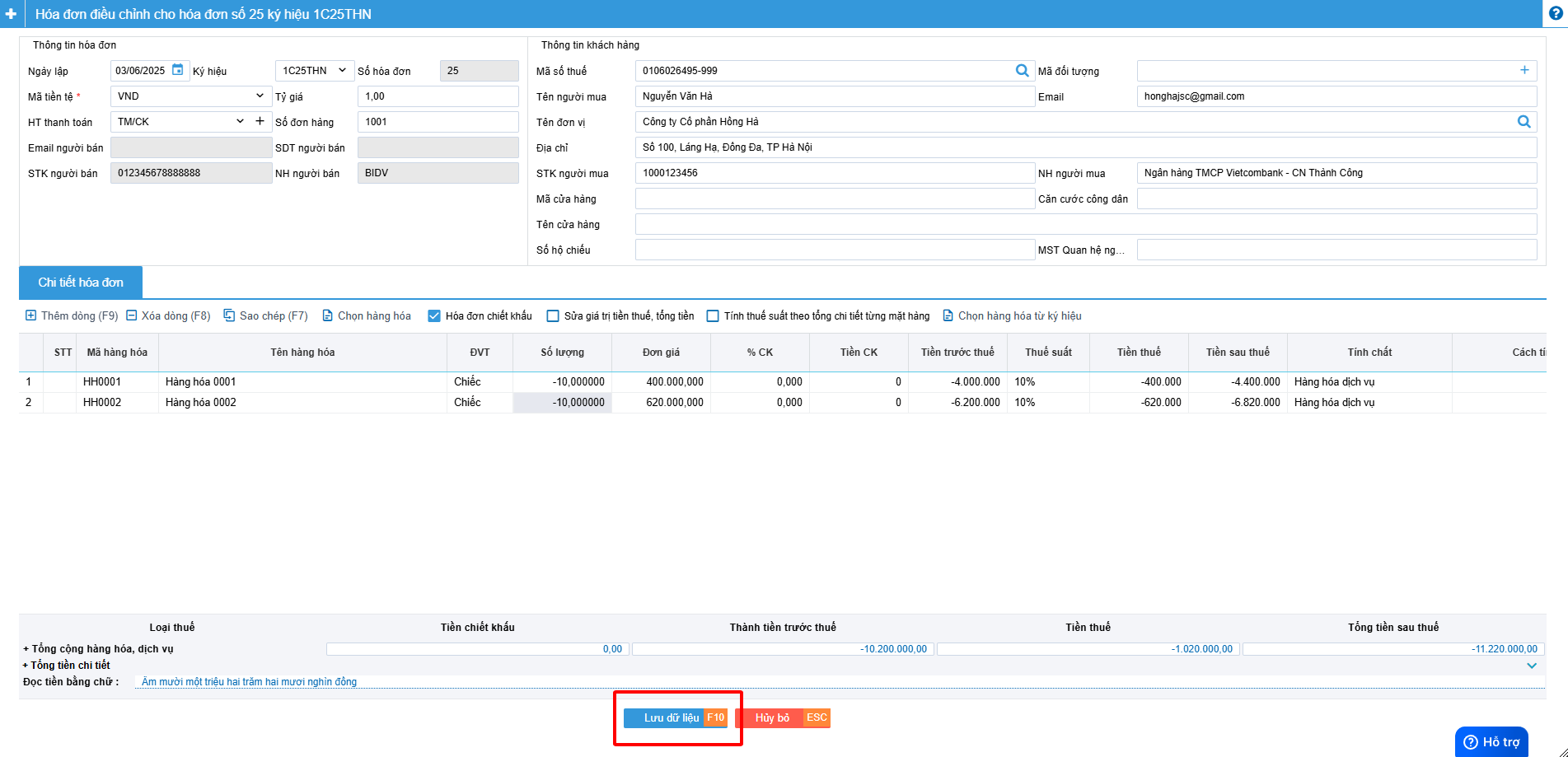Click the amount in words text
Image resolution: width=1568 pixels, height=757 pixels.
coord(249,682)
